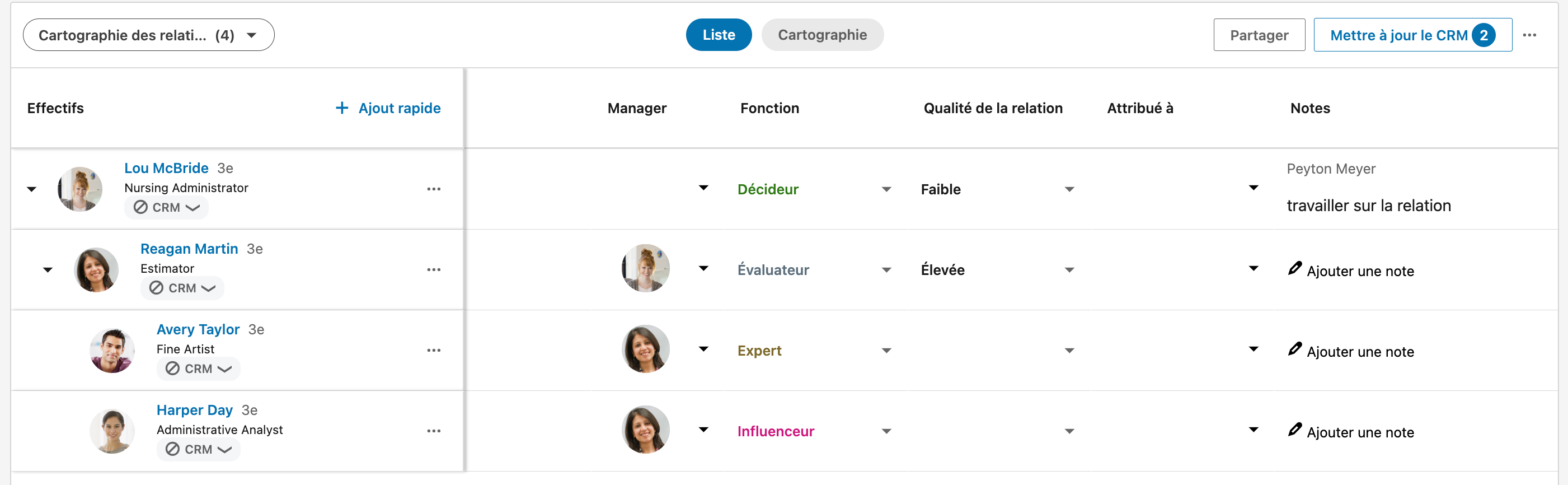Screen dimensions: 1568x485
Task: Click the pencil icon in Avery Taylor's note
Action: (x=1294, y=349)
